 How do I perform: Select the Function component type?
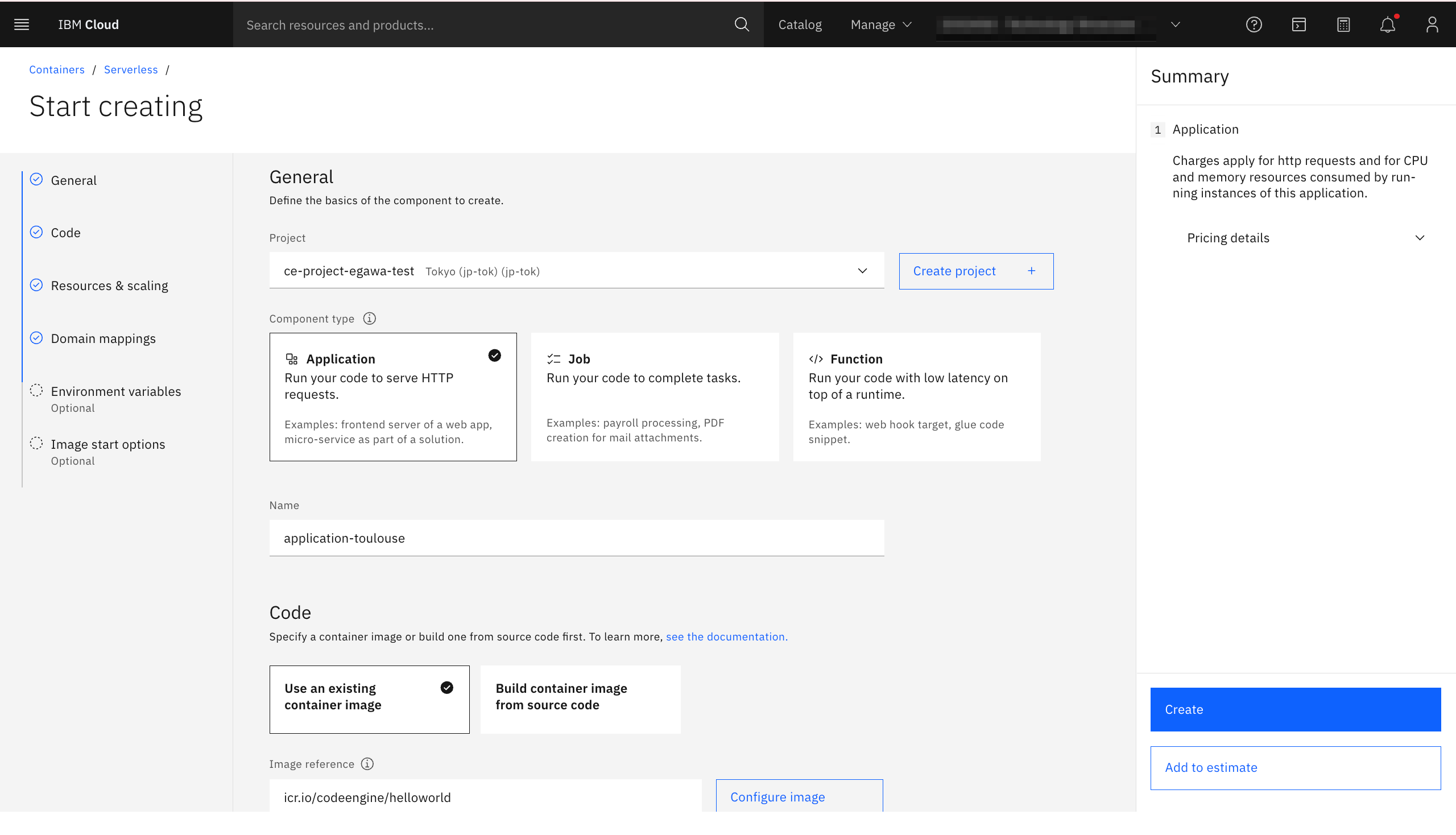[916, 397]
